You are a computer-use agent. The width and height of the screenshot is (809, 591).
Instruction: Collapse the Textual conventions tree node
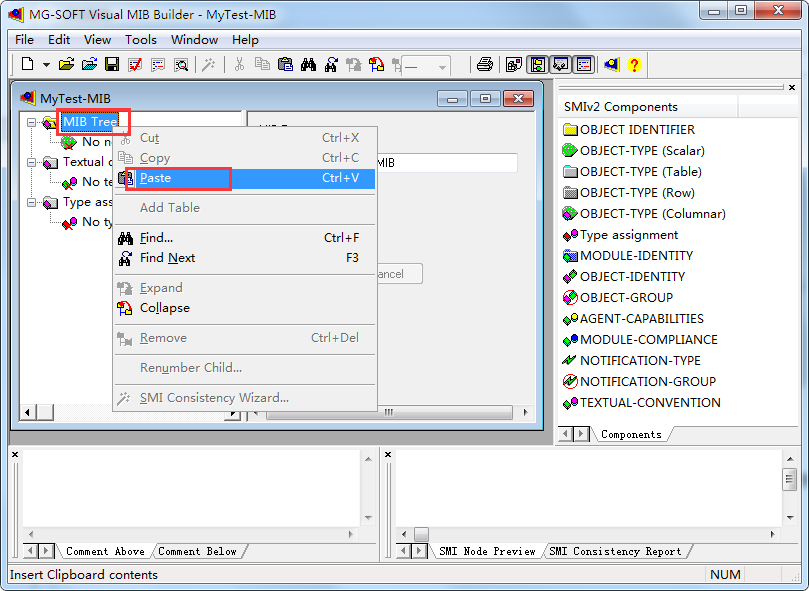pos(32,162)
